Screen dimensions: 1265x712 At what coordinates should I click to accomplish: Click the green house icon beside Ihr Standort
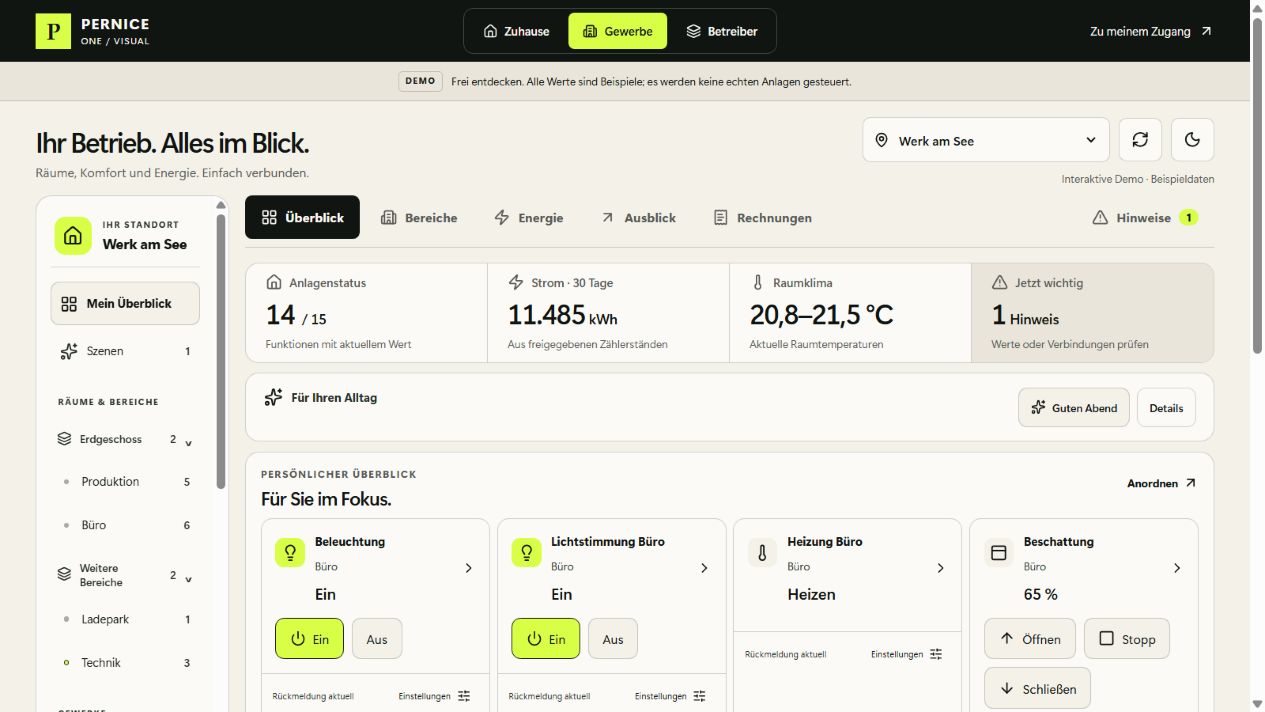pos(72,236)
